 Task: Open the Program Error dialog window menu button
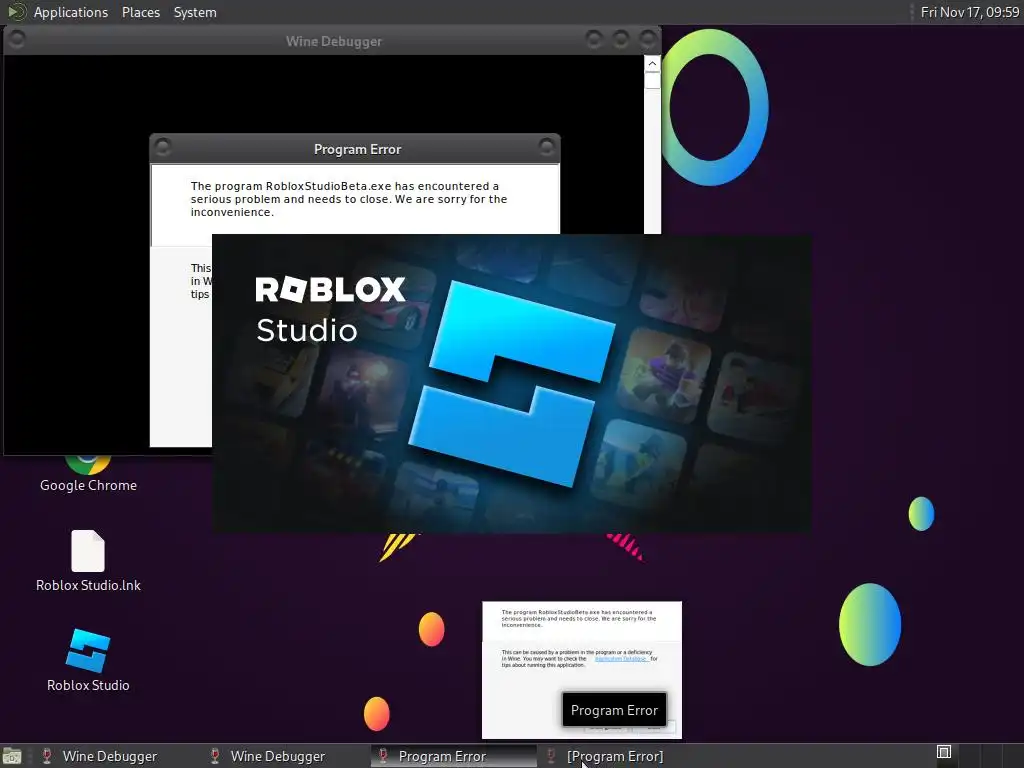pos(163,147)
